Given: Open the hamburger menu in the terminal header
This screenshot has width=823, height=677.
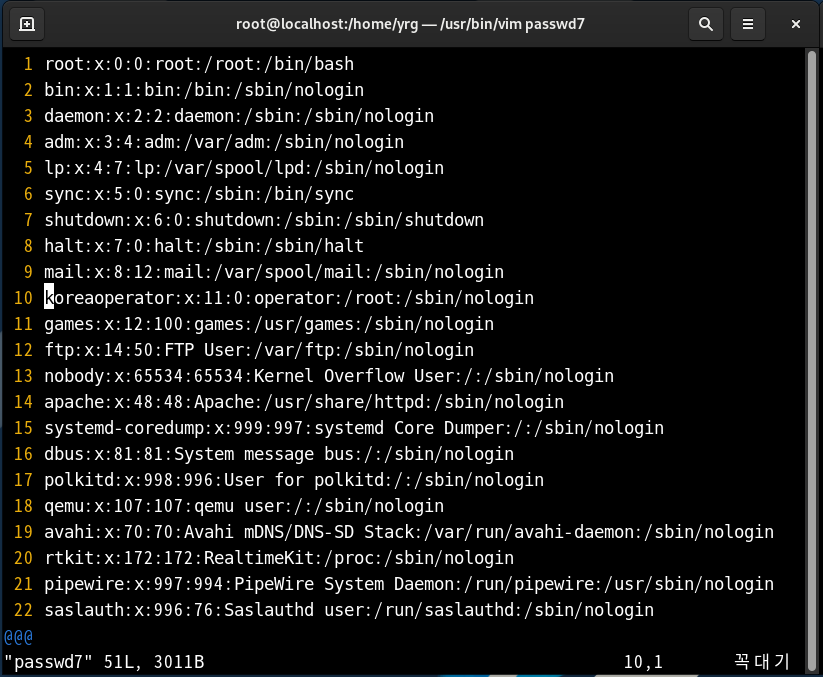Looking at the screenshot, I should point(747,24).
